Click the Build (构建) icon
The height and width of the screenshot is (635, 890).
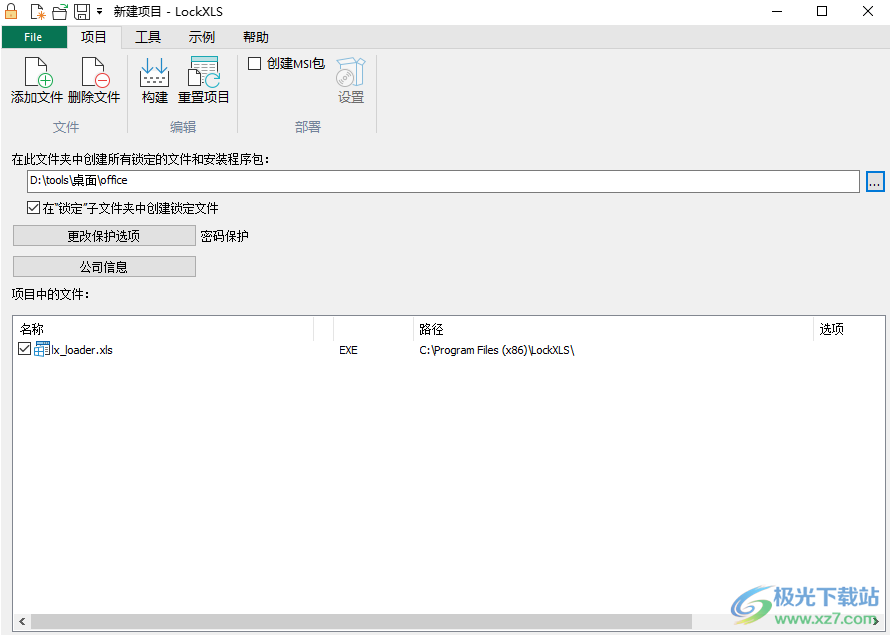click(x=154, y=73)
